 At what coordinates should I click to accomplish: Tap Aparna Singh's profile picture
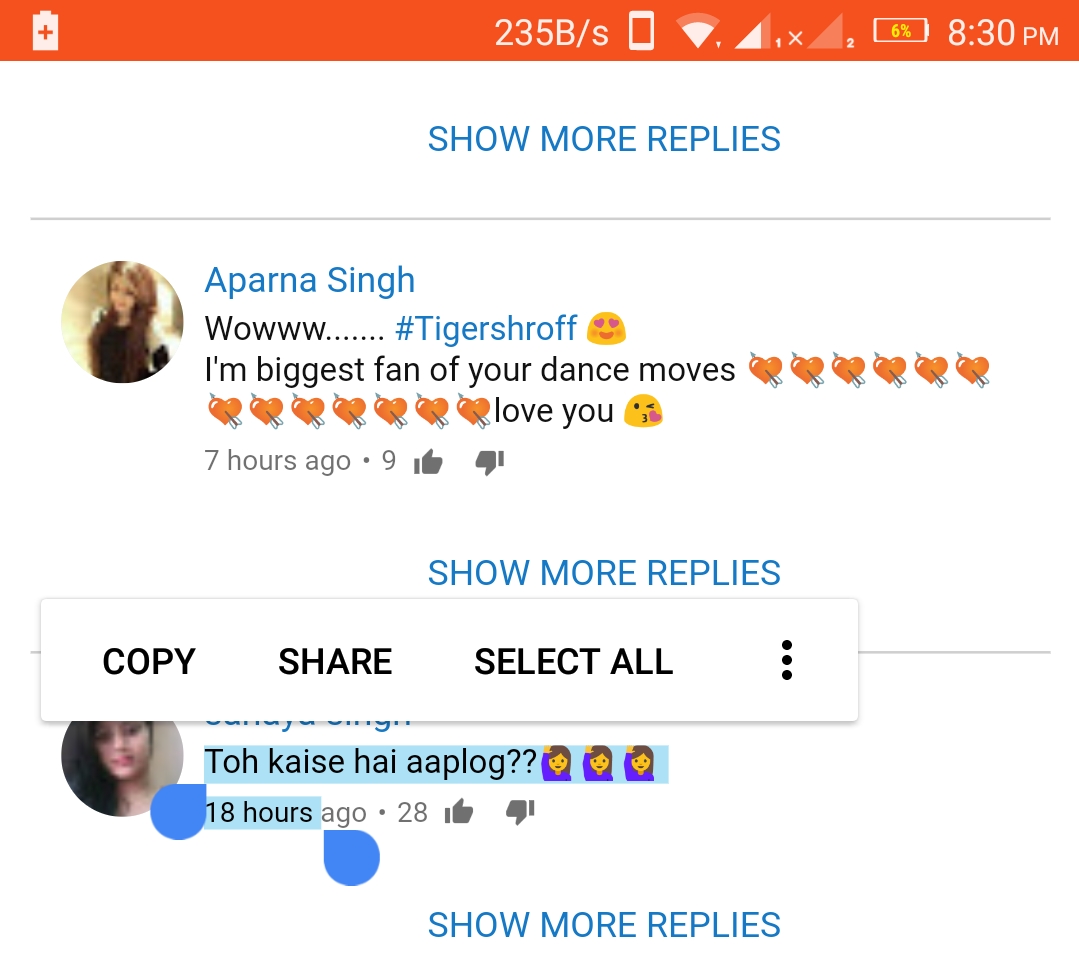coord(122,322)
